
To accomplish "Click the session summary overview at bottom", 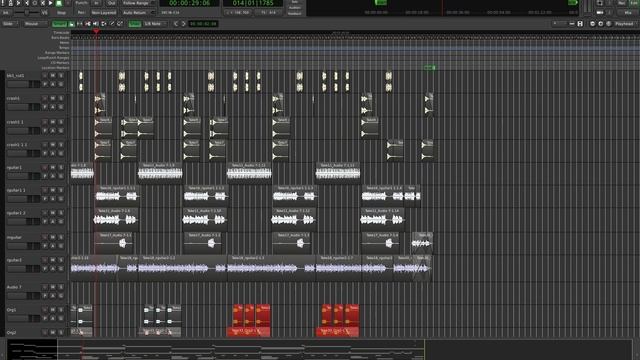I will [x=320, y=349].
